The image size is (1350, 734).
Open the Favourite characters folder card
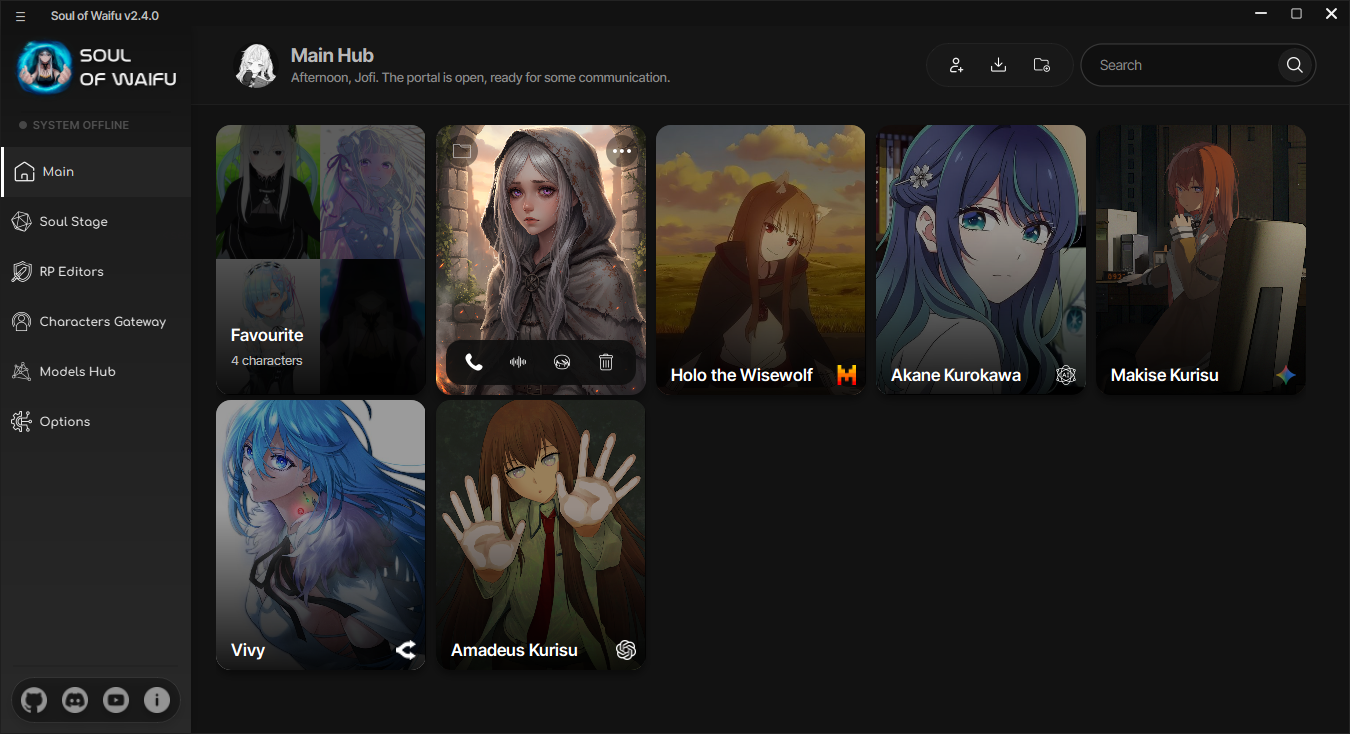pos(321,260)
